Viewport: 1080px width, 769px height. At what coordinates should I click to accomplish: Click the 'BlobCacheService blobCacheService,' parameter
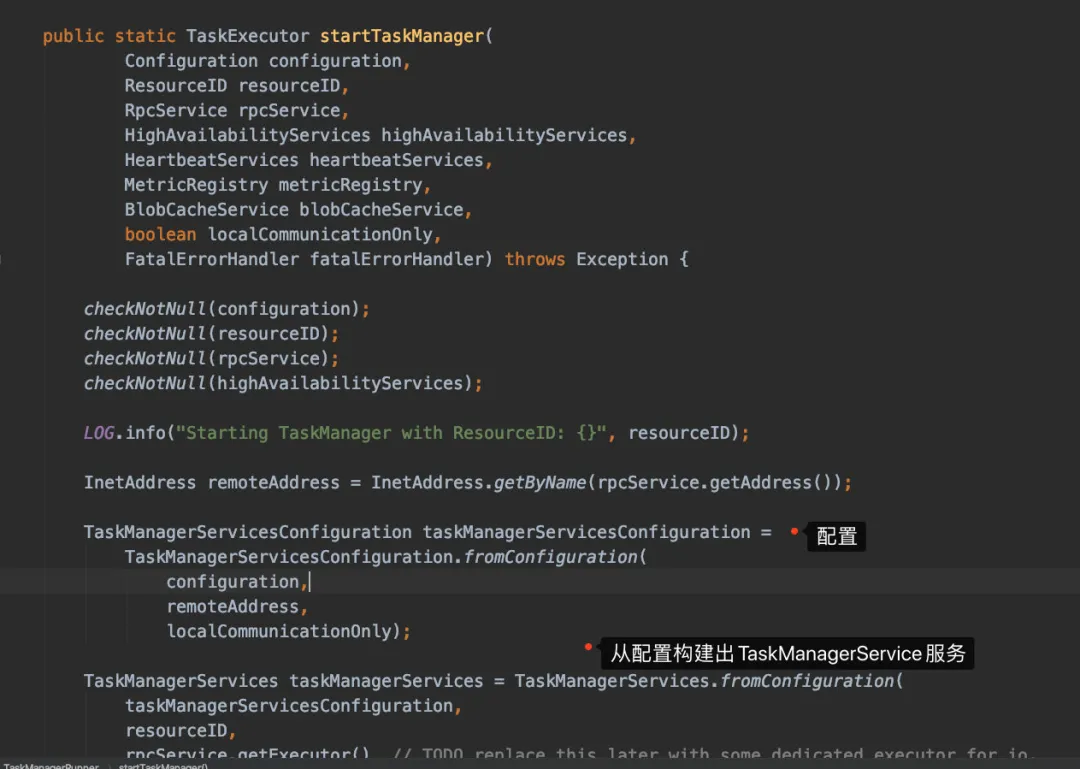298,209
